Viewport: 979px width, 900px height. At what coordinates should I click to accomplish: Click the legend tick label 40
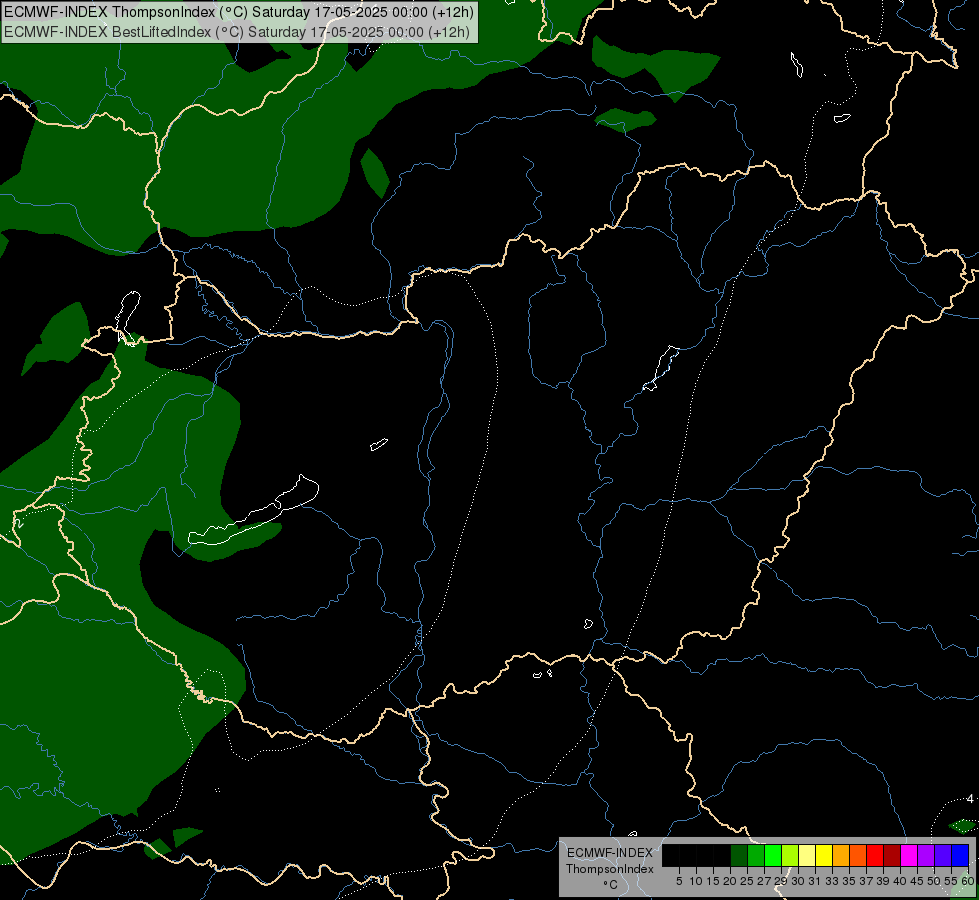click(x=900, y=881)
